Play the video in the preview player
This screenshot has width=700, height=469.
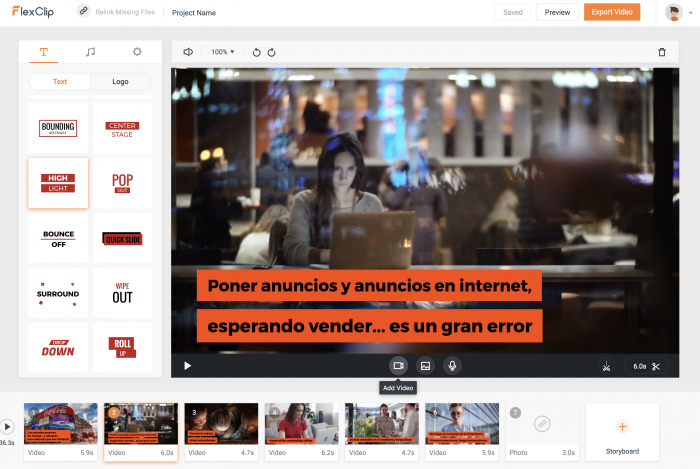(188, 366)
